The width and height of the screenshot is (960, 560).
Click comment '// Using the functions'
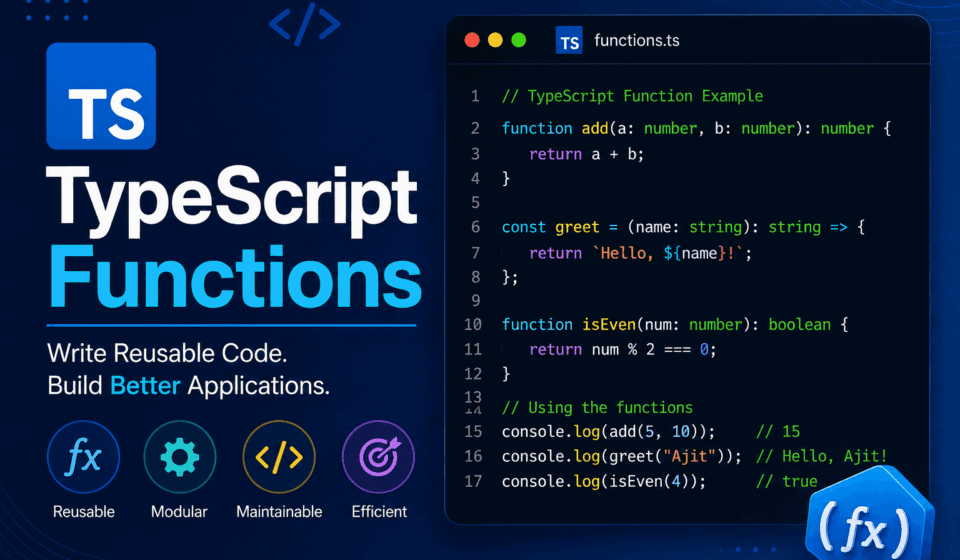pyautogui.click(x=597, y=408)
